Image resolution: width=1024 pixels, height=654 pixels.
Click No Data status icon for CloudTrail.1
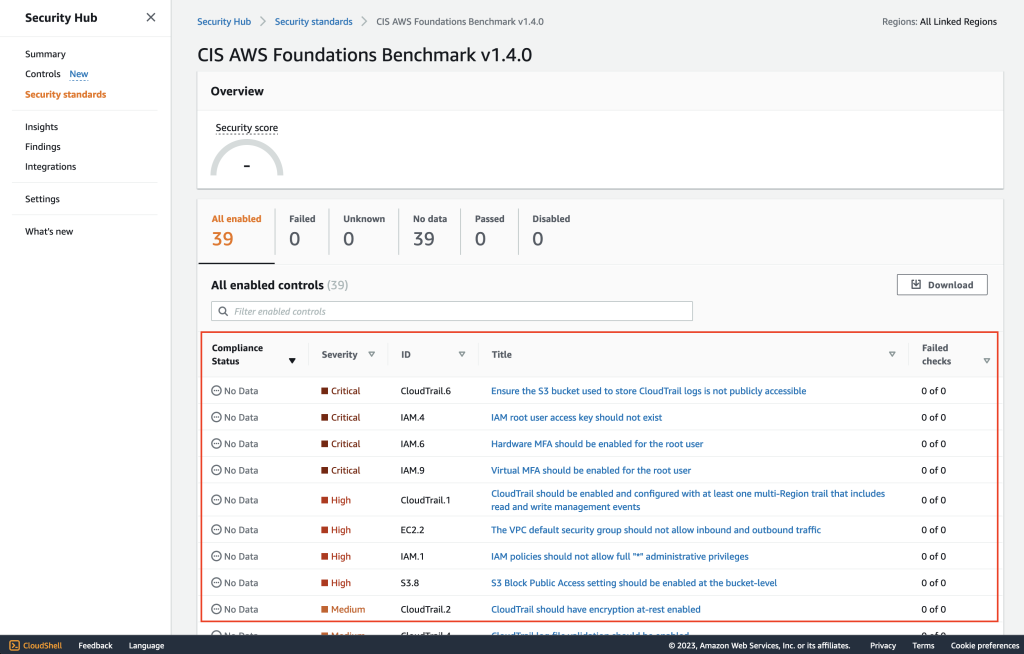point(216,500)
